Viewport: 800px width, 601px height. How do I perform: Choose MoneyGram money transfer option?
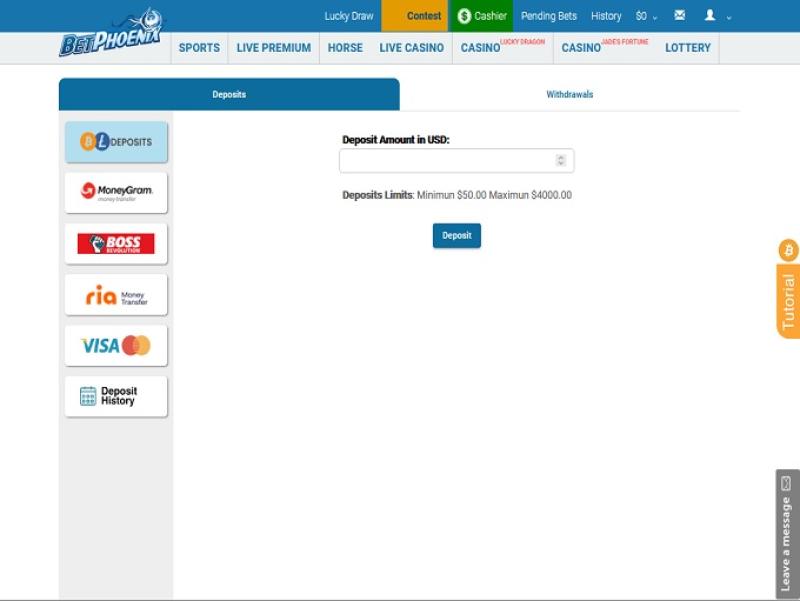tap(116, 192)
